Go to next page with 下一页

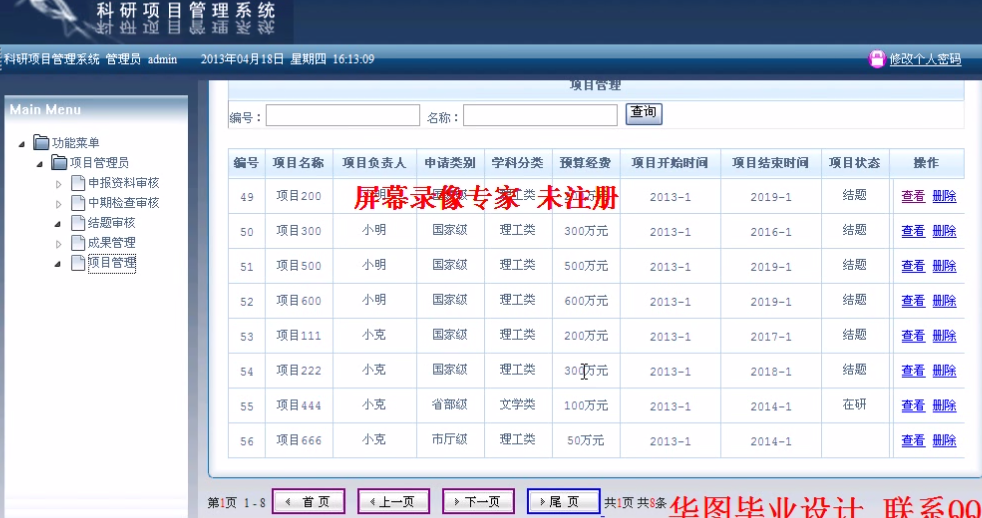pos(478,502)
